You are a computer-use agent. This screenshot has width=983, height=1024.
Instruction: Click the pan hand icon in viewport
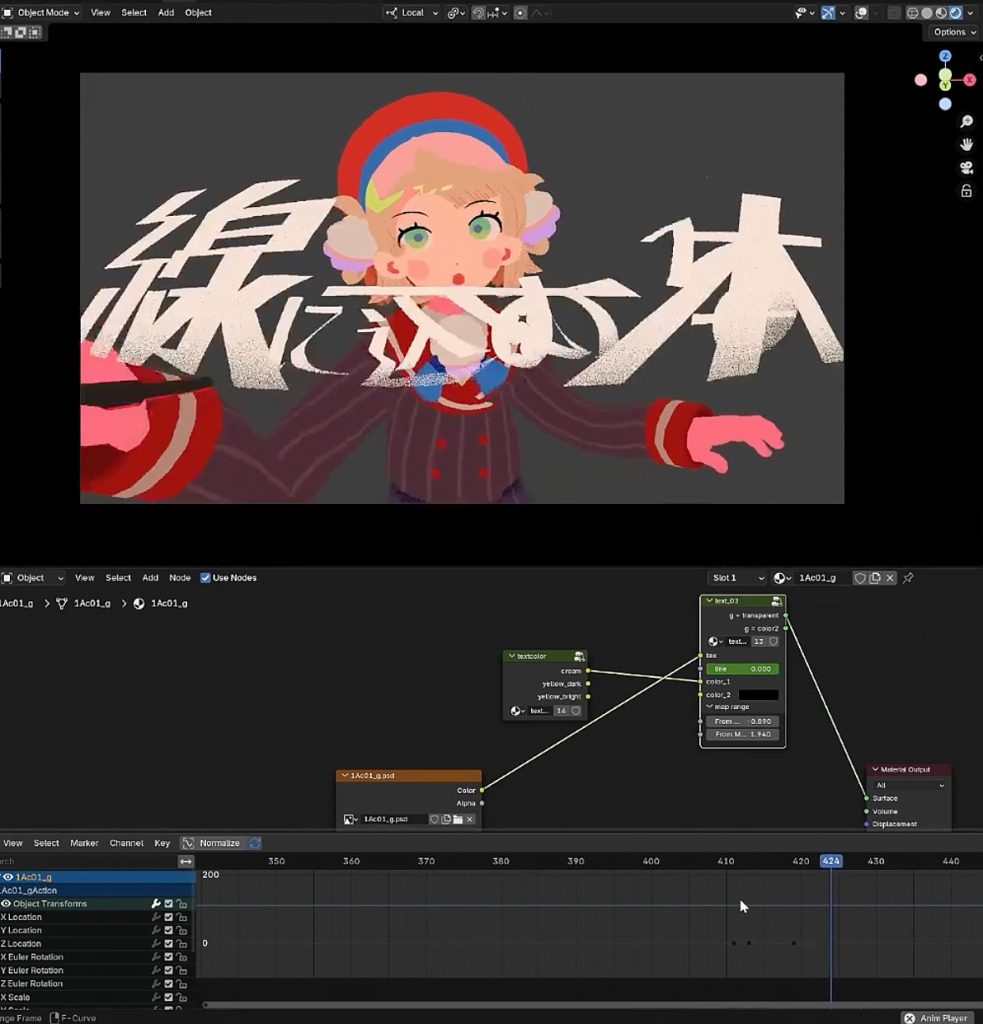click(966, 144)
